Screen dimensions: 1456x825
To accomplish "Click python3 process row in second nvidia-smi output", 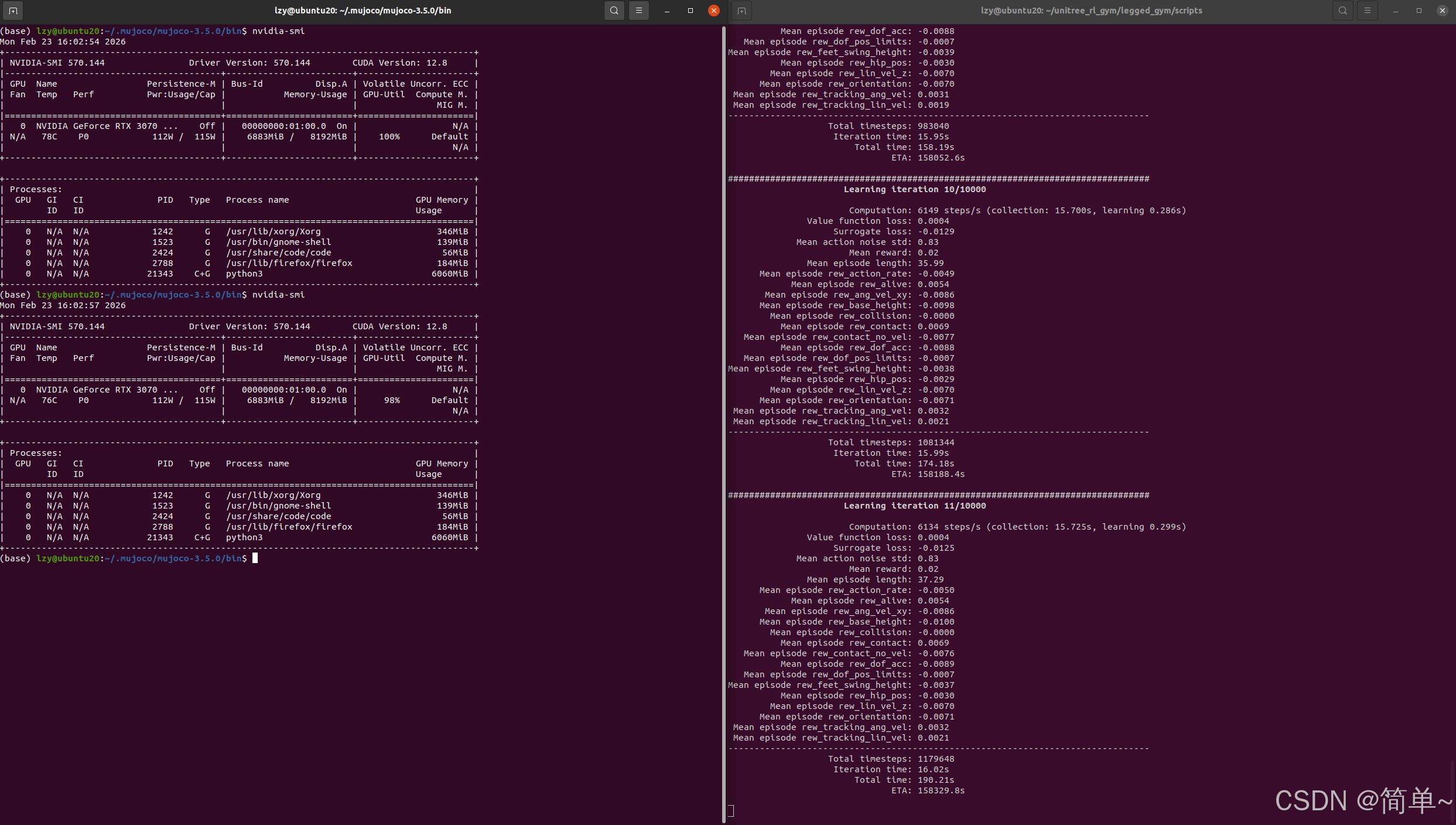I will pyautogui.click(x=244, y=537).
